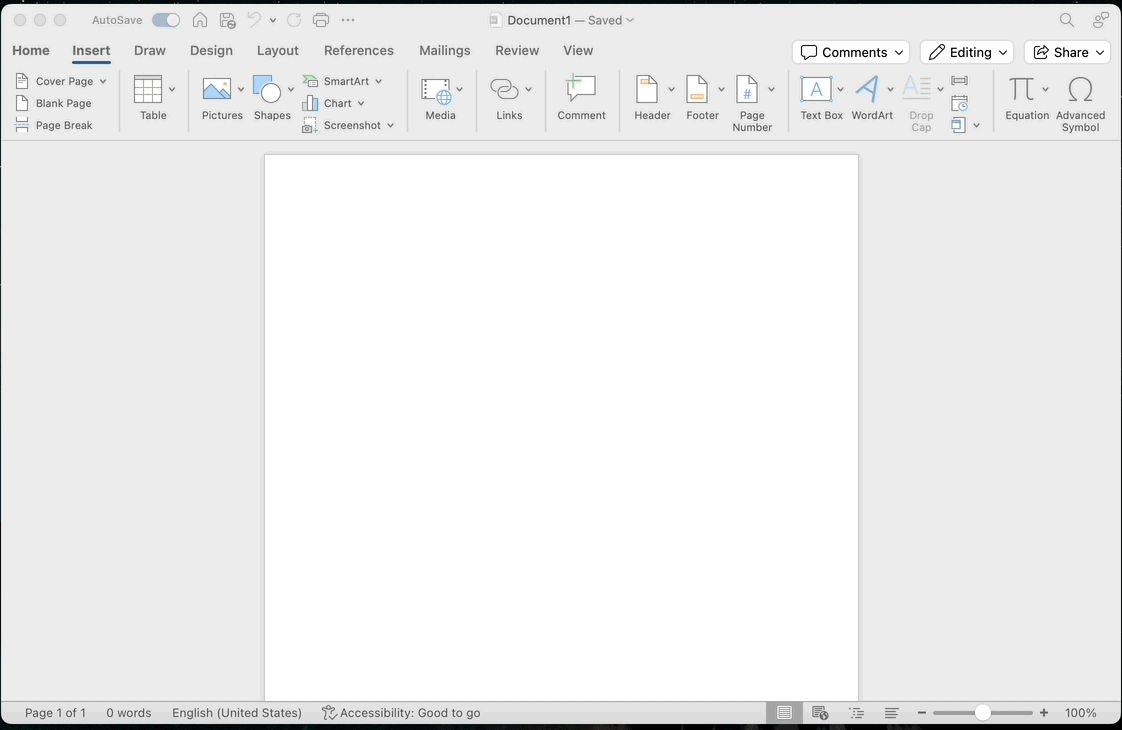
Task: Click the Print icon in title bar
Action: pos(321,20)
